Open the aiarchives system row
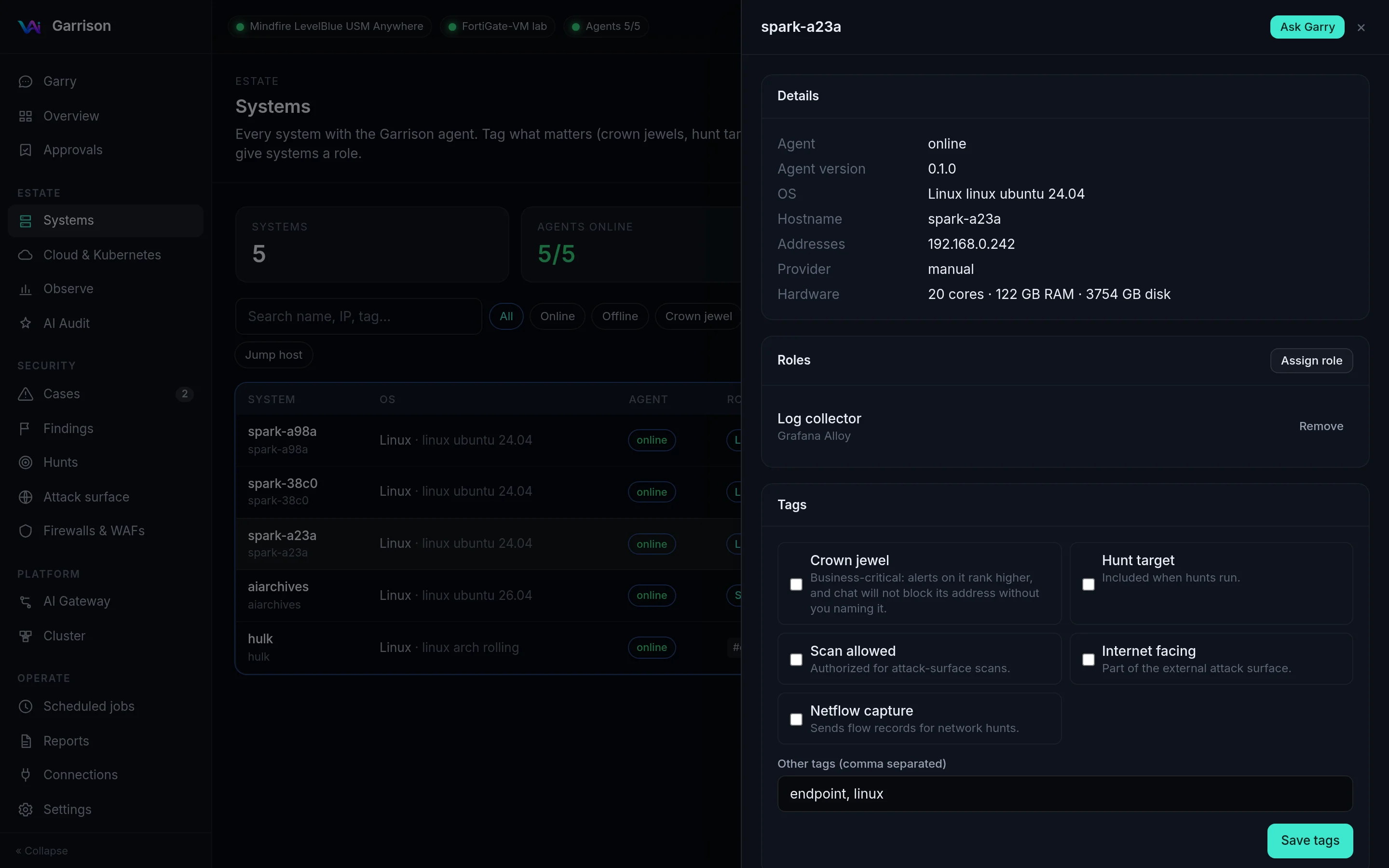The height and width of the screenshot is (868, 1389). (x=488, y=596)
